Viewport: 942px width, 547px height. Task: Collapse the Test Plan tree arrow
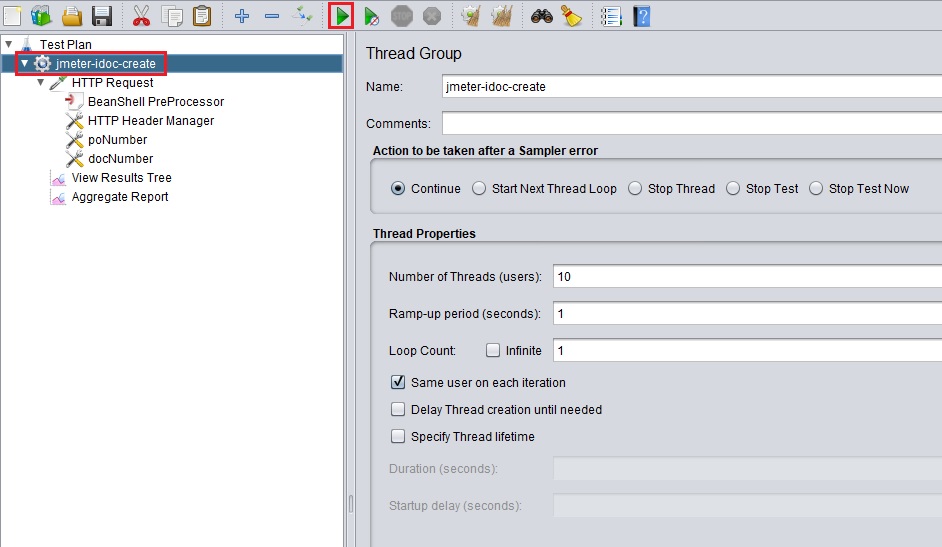click(x=9, y=44)
